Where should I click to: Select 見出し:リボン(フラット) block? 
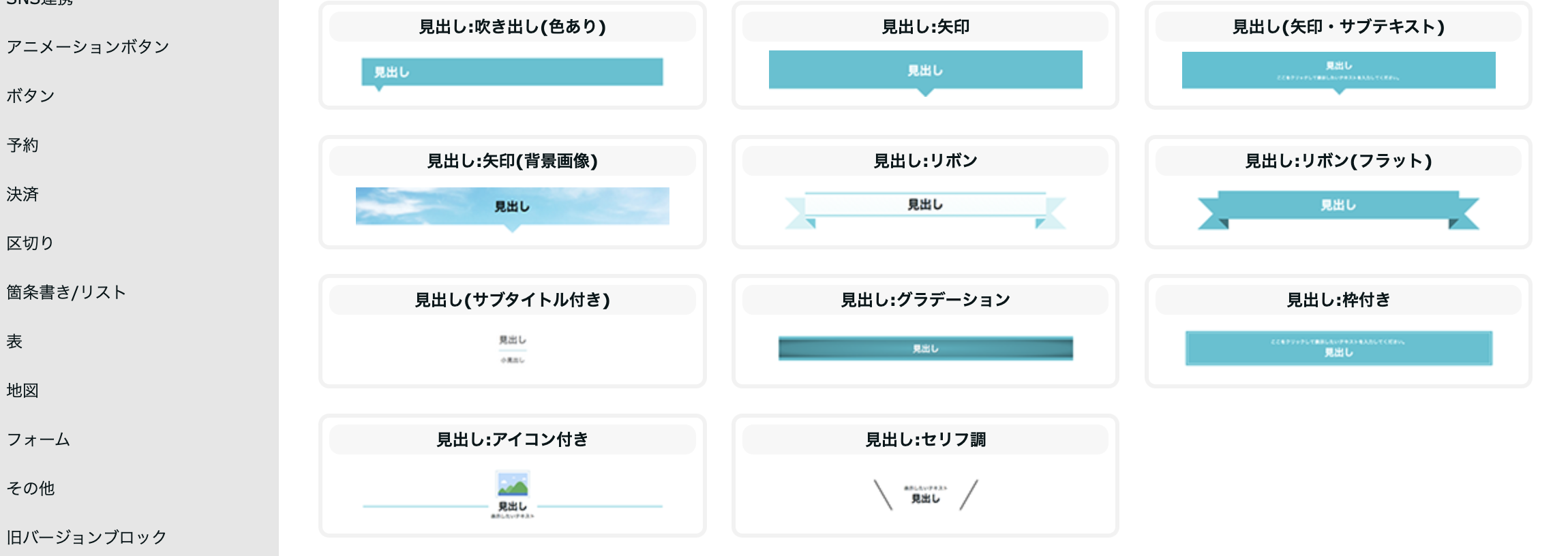(1338, 205)
